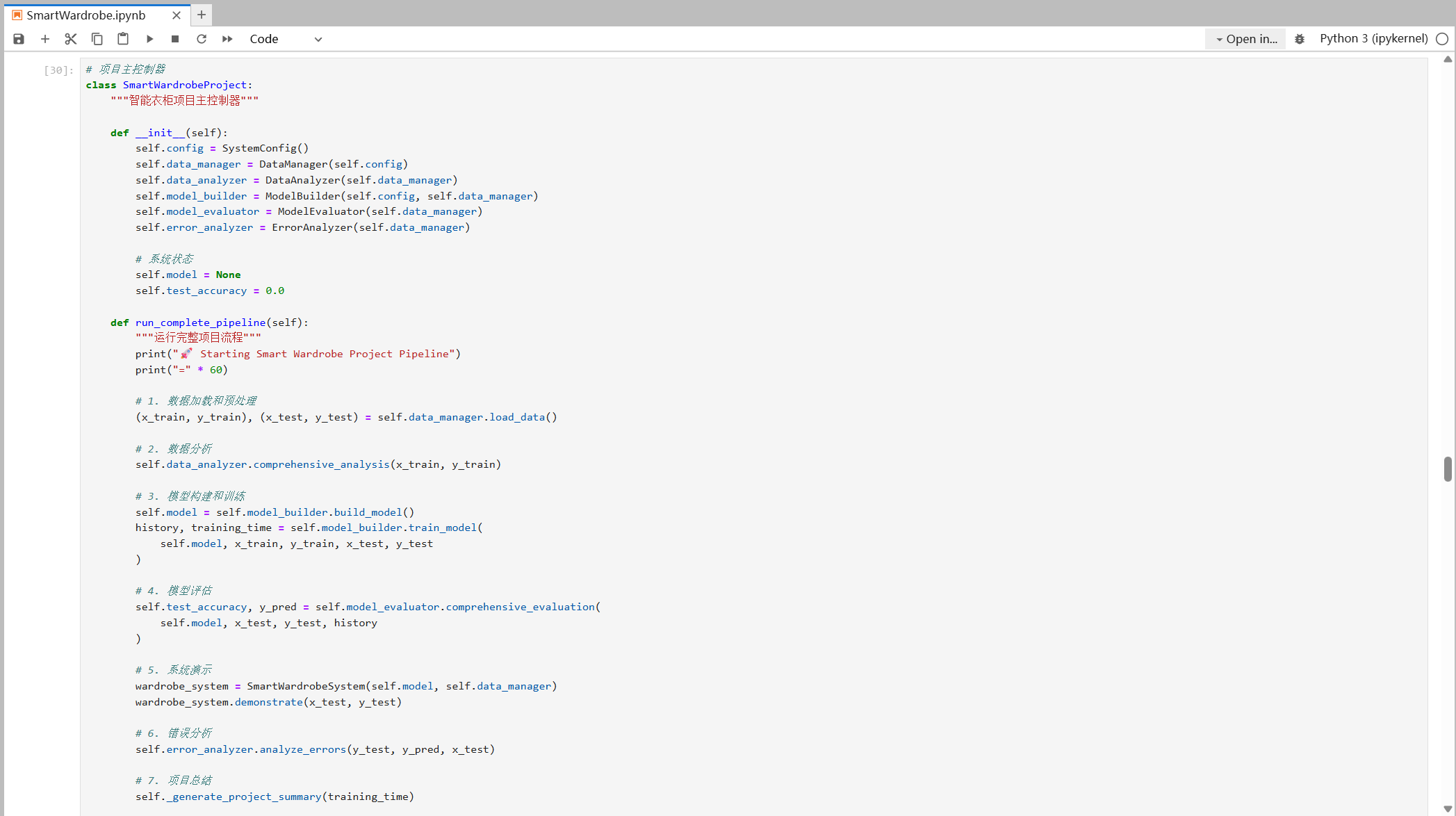Click the Python 3 (ipykernel) kernel name
The width and height of the screenshot is (1456, 816).
coord(1373,39)
